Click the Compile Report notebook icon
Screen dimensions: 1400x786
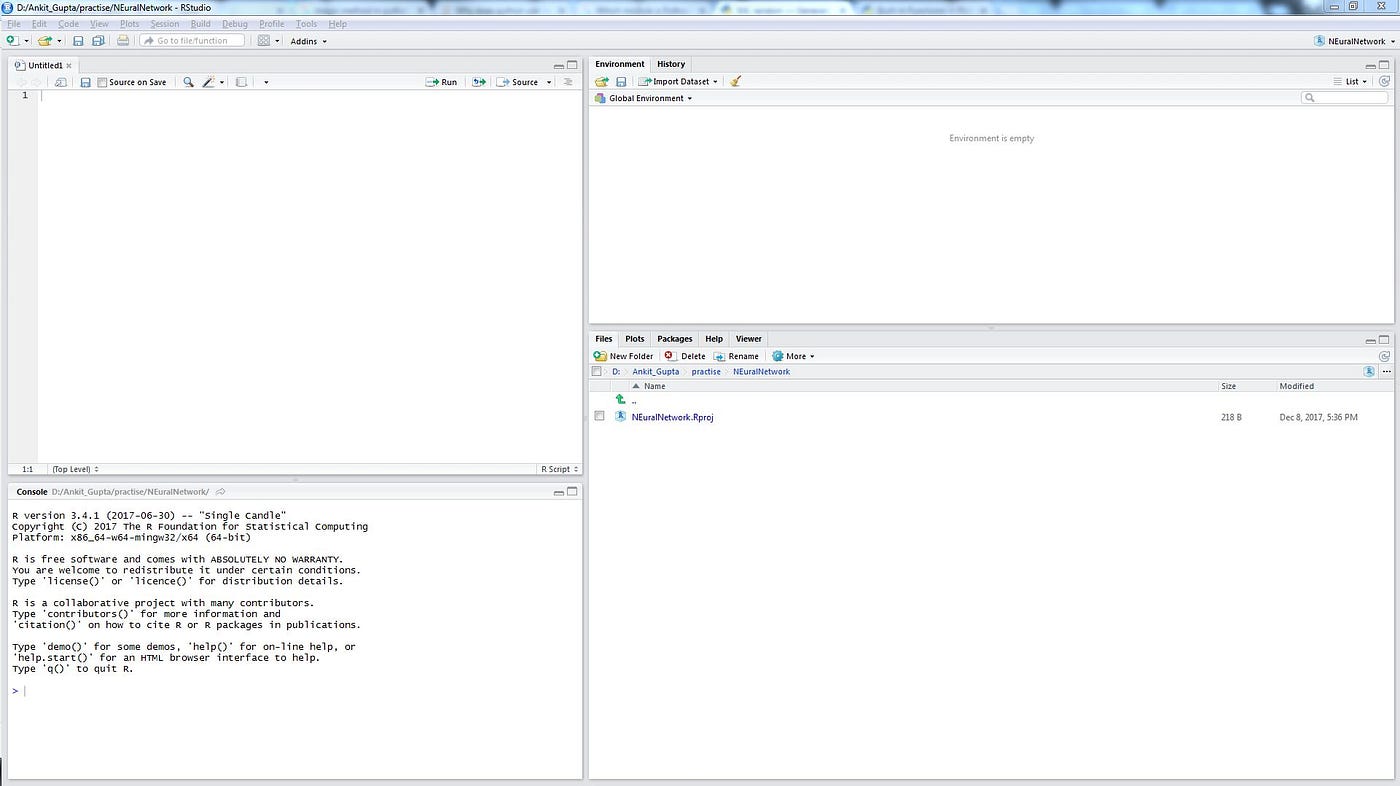click(241, 81)
